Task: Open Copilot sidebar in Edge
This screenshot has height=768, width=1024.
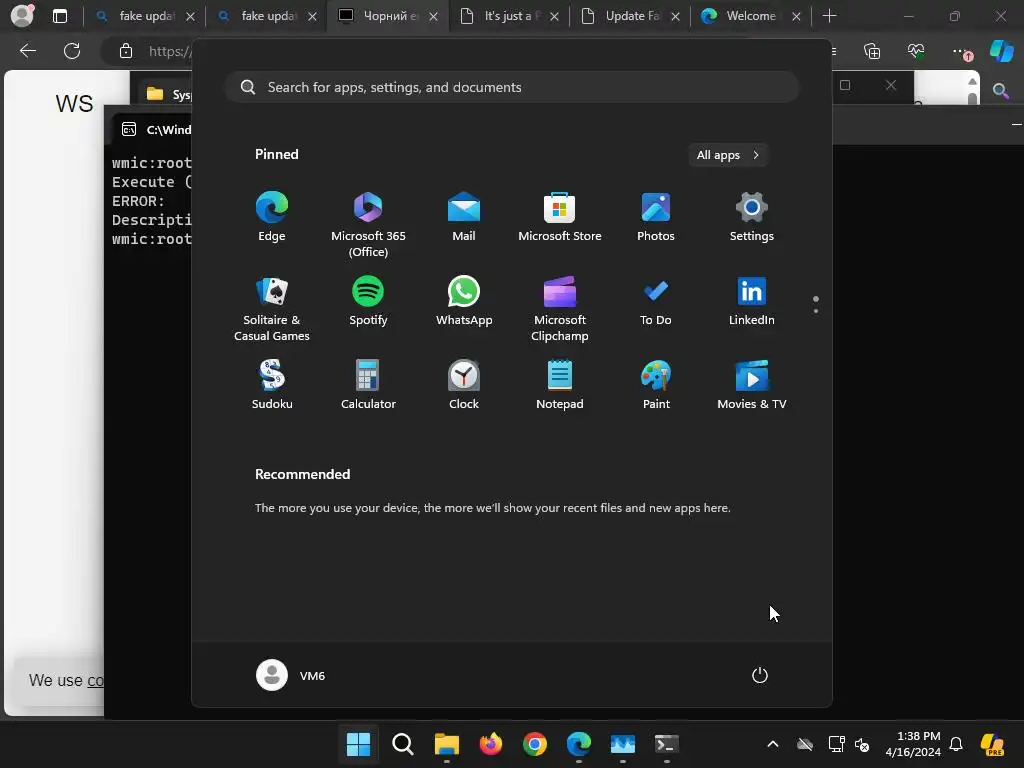Action: [1002, 51]
